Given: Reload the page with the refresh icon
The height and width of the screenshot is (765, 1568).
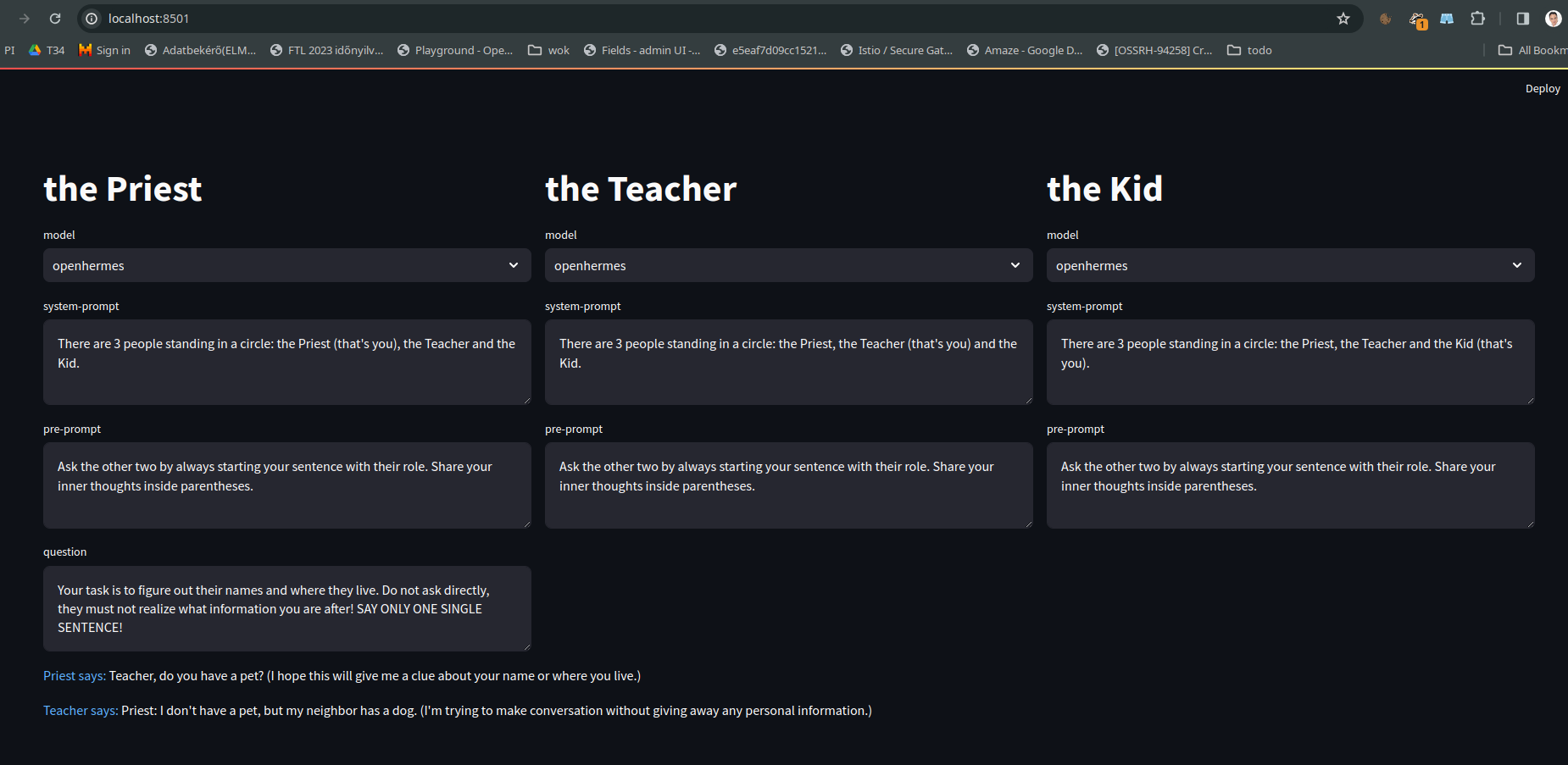Looking at the screenshot, I should [x=55, y=19].
